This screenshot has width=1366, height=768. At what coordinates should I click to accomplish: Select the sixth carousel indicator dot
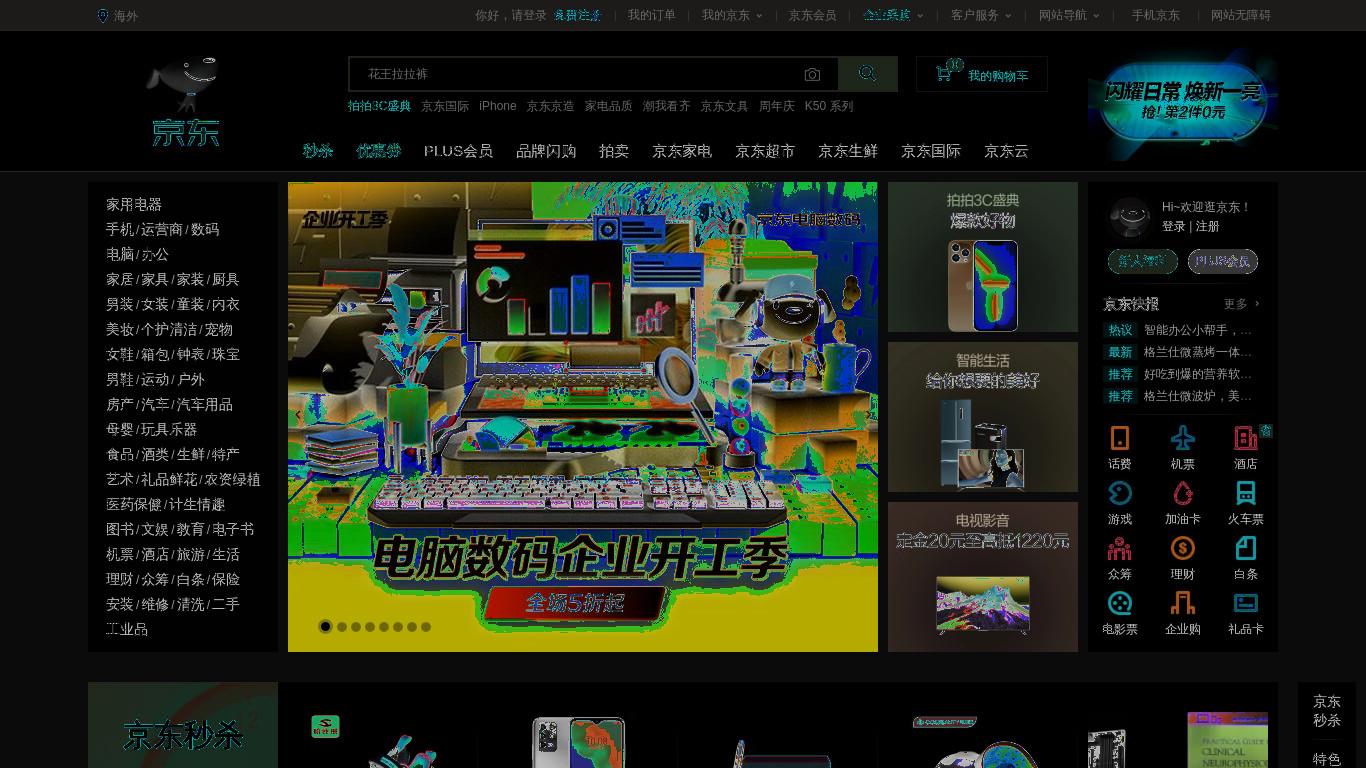click(398, 627)
